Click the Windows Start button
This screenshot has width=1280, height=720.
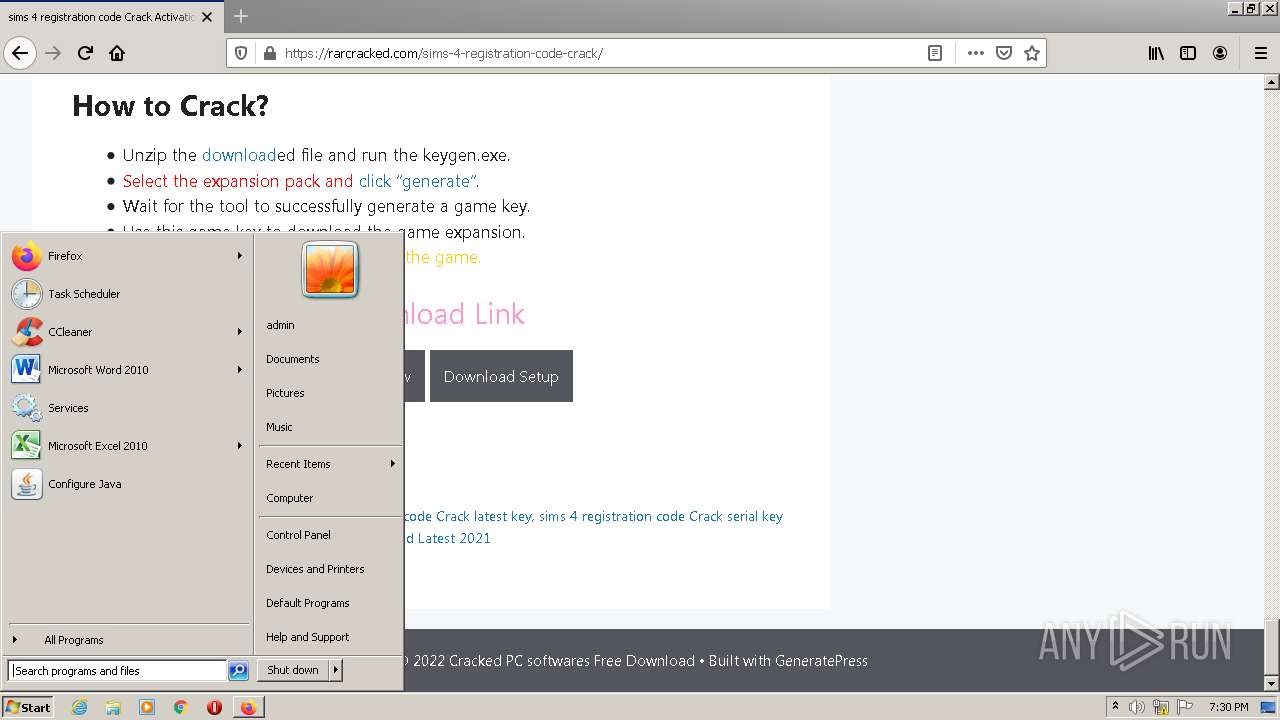(27, 707)
